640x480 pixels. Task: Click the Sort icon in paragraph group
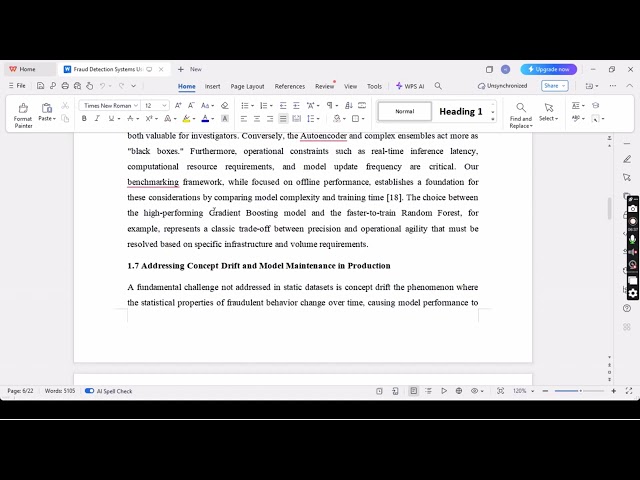349,105
